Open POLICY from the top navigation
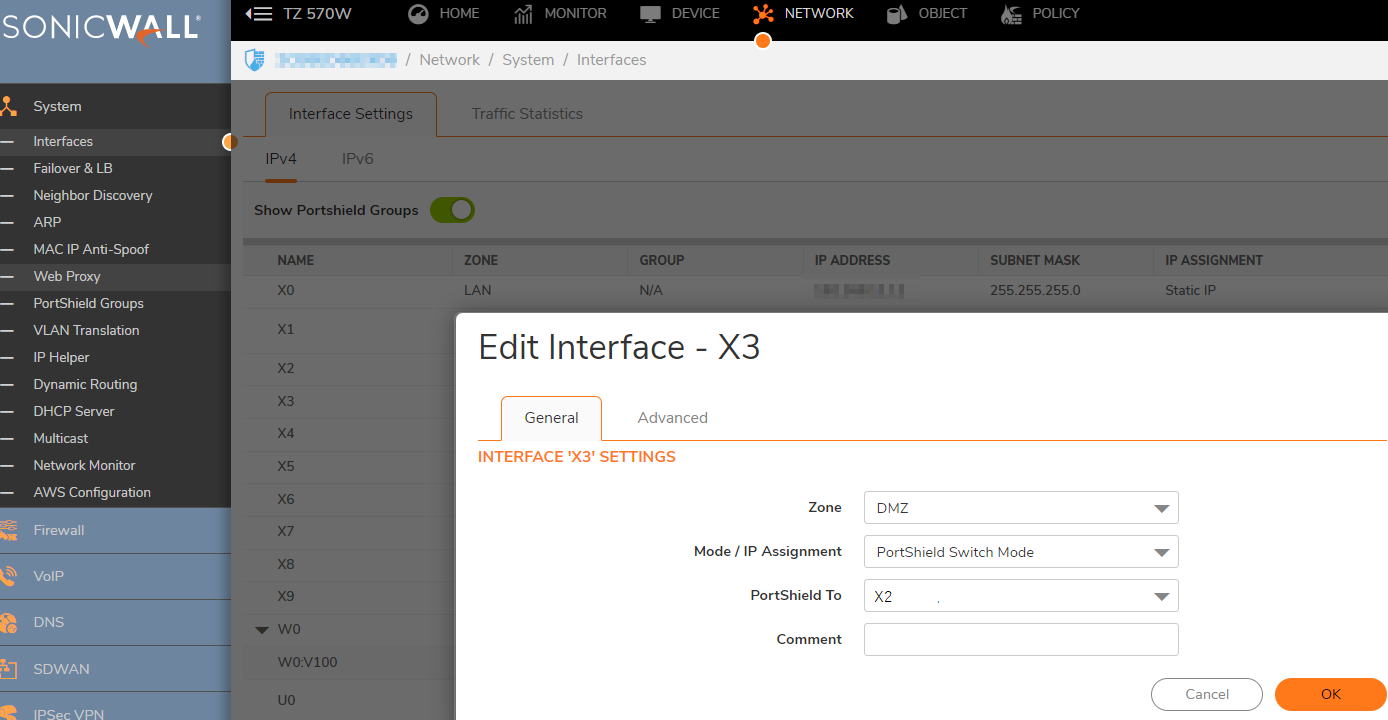The height and width of the screenshot is (720, 1388). coord(1040,13)
